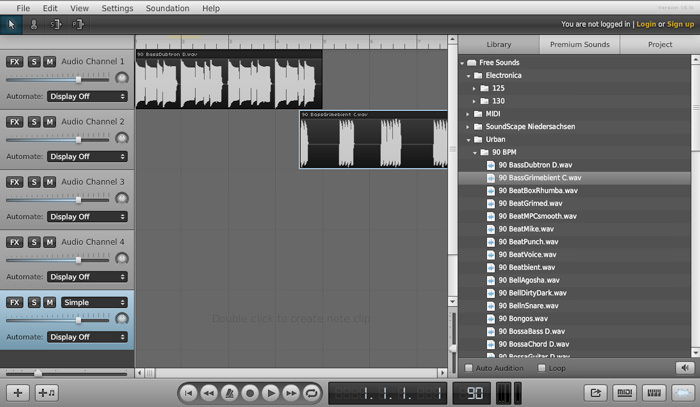Screen dimensions: 700x407
Task: Select the arrow pointer tool
Action: pyautogui.click(x=11, y=25)
